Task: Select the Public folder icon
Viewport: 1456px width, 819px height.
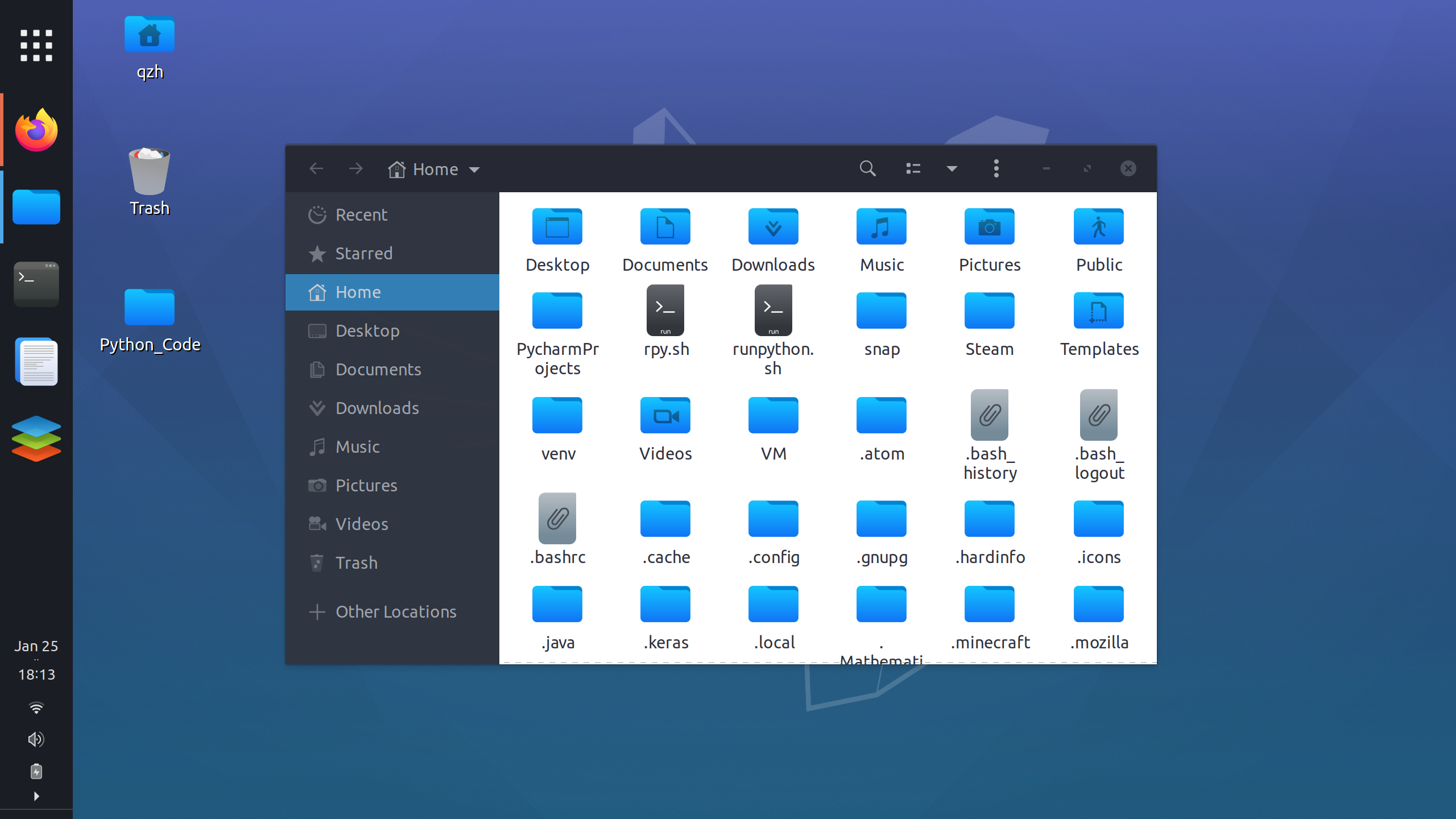Action: (1099, 226)
